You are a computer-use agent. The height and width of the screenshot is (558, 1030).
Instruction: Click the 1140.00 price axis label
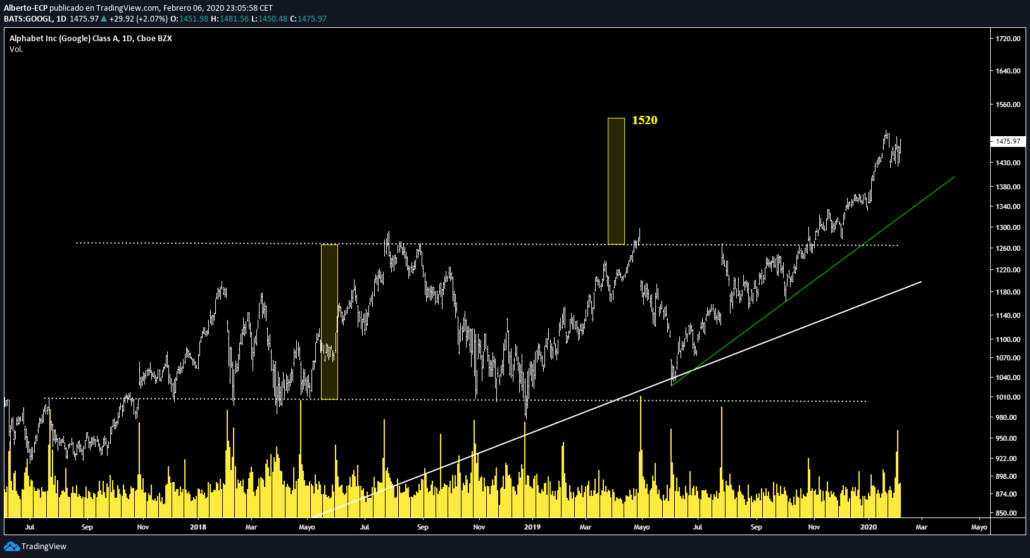(1008, 315)
